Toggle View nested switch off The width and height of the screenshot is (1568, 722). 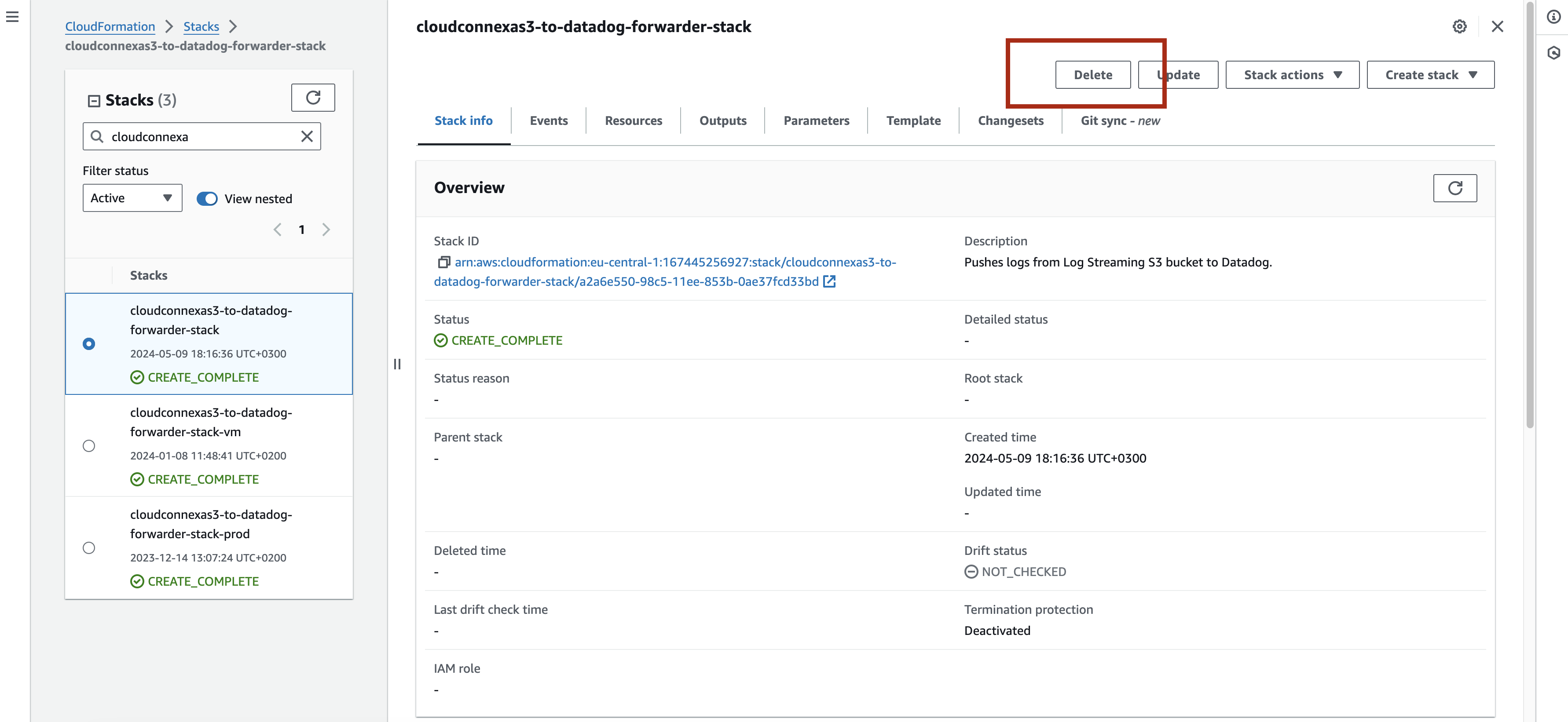[x=207, y=199]
